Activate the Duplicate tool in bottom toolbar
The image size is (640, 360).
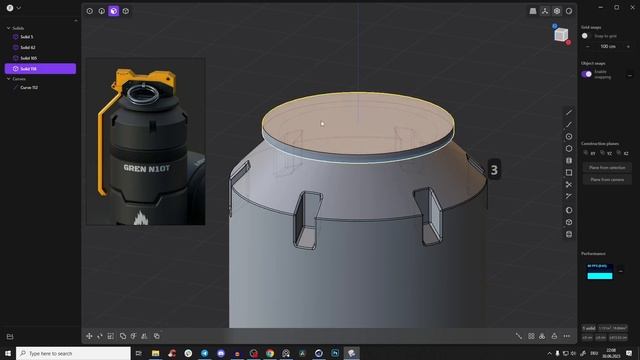pyautogui.click(x=157, y=336)
